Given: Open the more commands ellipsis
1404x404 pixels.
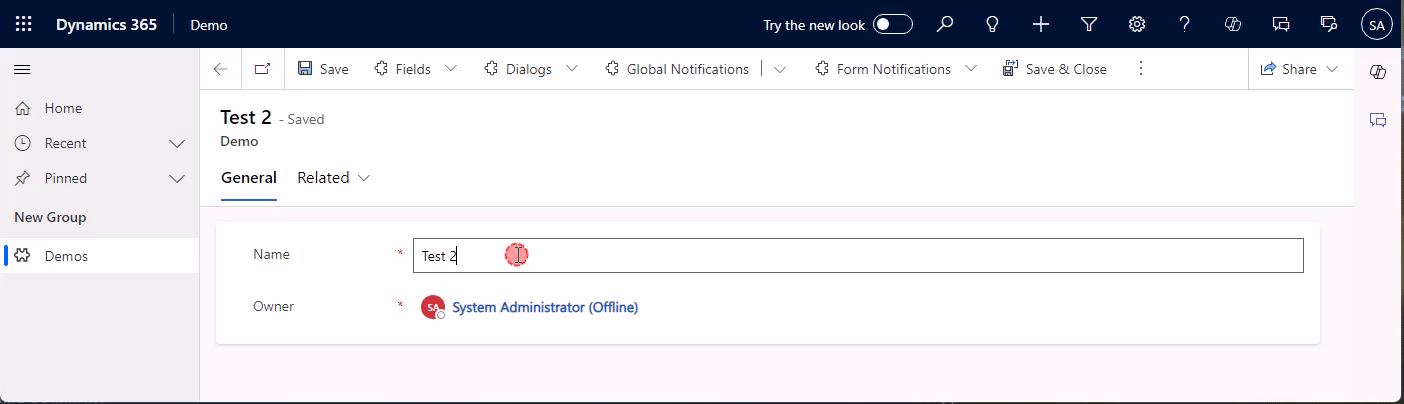Looking at the screenshot, I should pyautogui.click(x=1140, y=69).
